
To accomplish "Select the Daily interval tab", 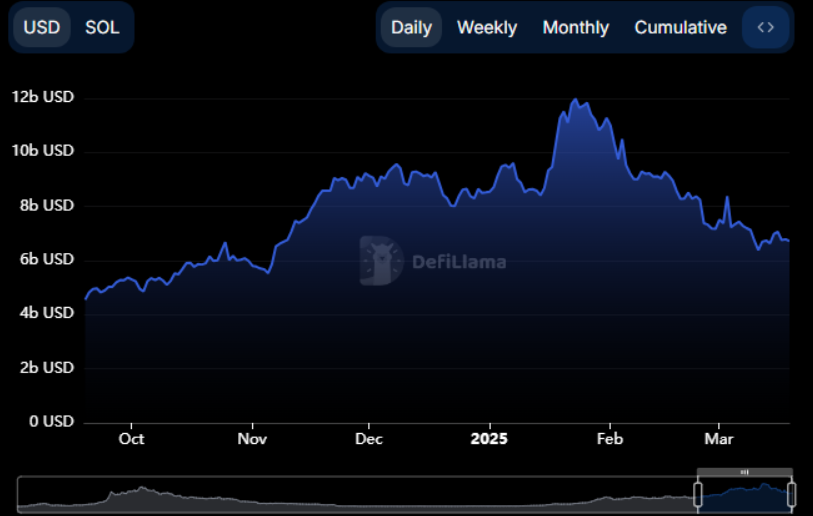I will coord(411,27).
